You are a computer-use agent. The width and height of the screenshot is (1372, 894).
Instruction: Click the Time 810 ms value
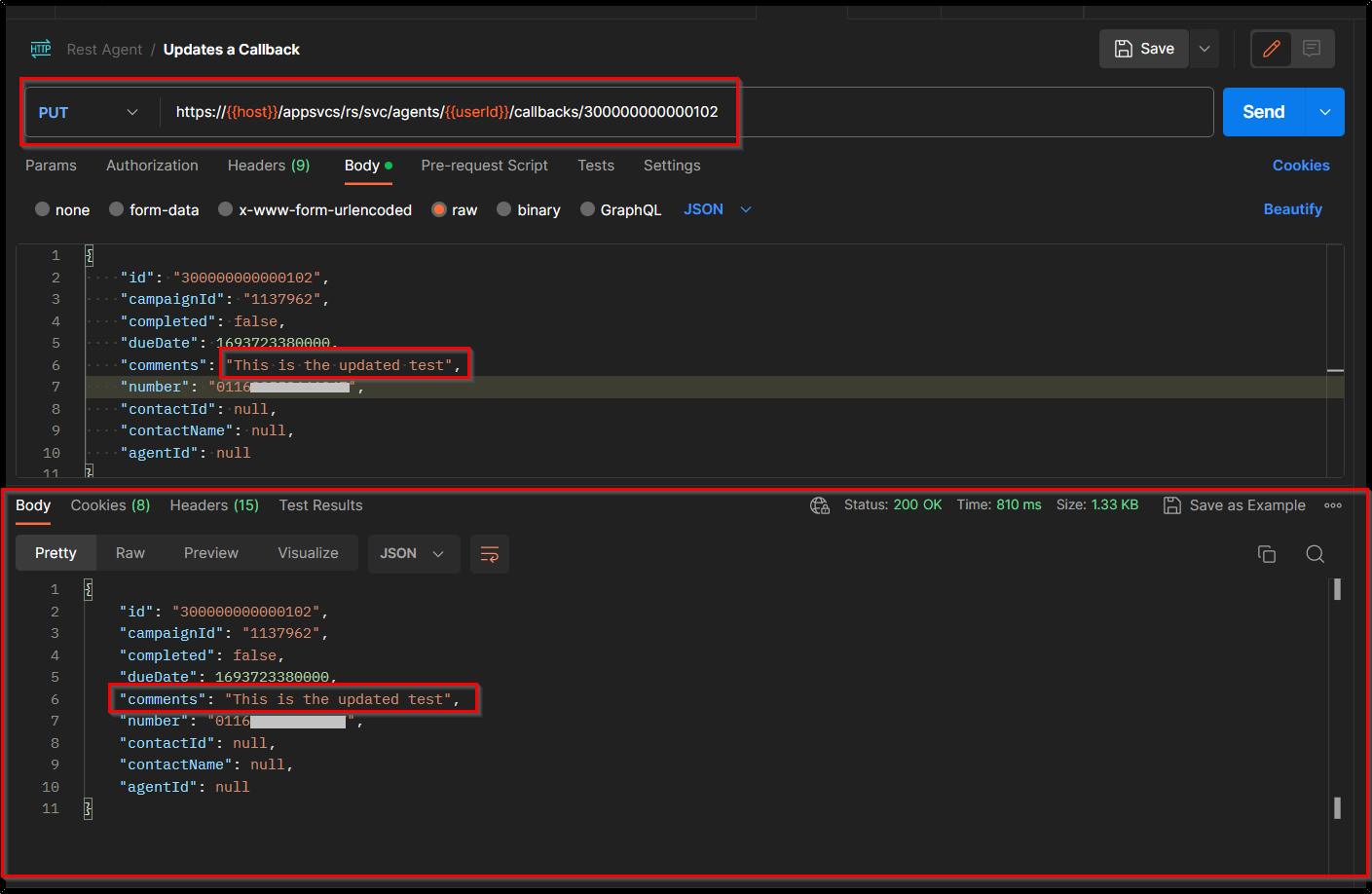tap(1019, 505)
